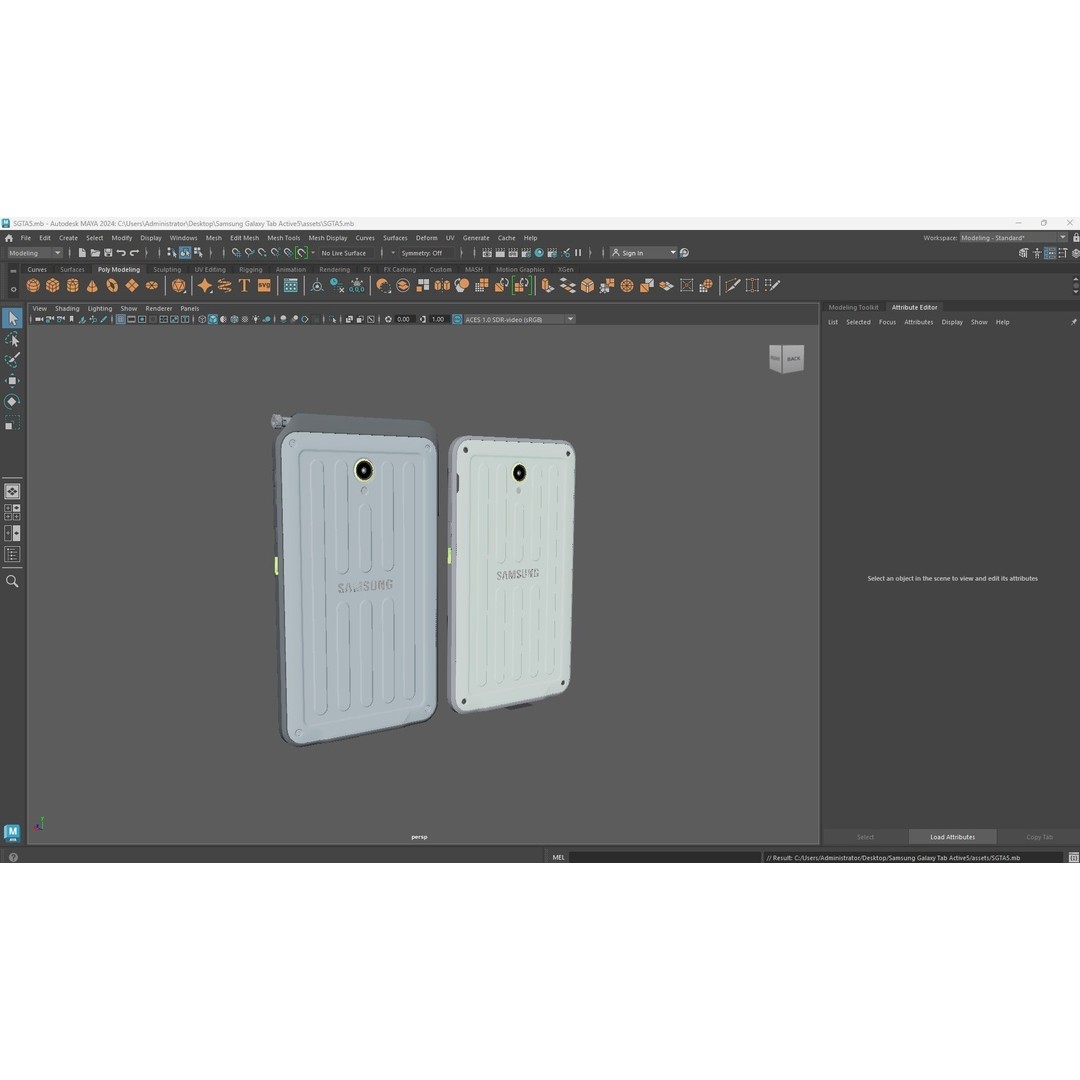The width and height of the screenshot is (1080, 1080).
Task: Open the Edit Mesh menu
Action: tap(245, 238)
